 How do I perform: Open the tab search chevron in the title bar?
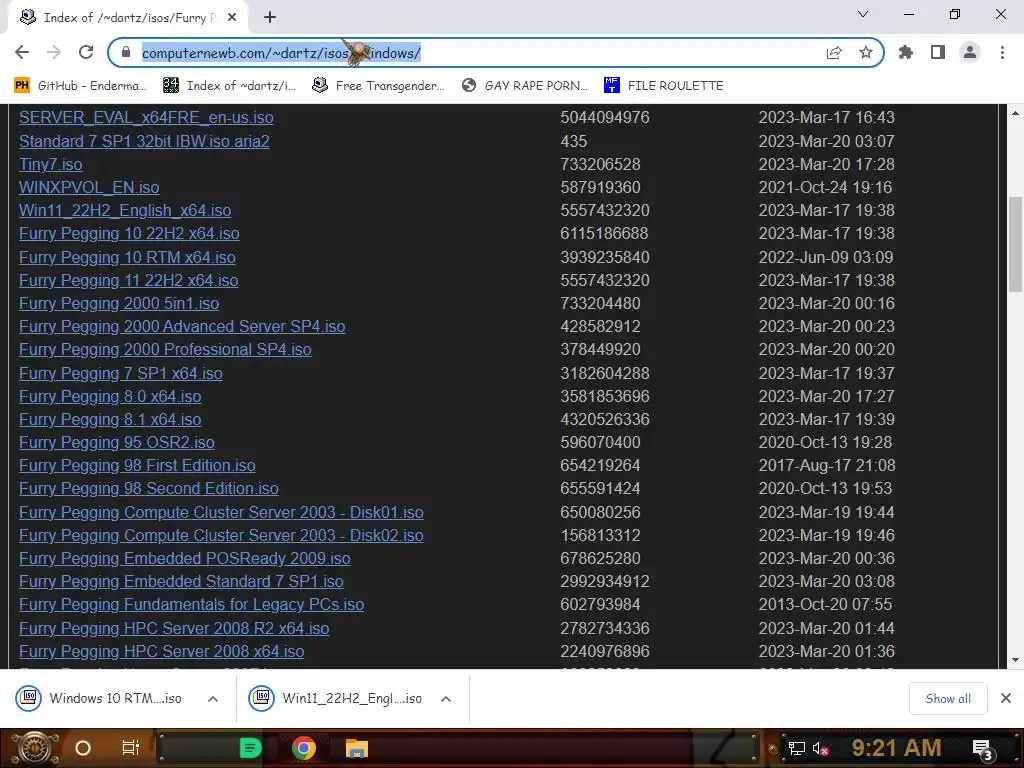coord(863,14)
